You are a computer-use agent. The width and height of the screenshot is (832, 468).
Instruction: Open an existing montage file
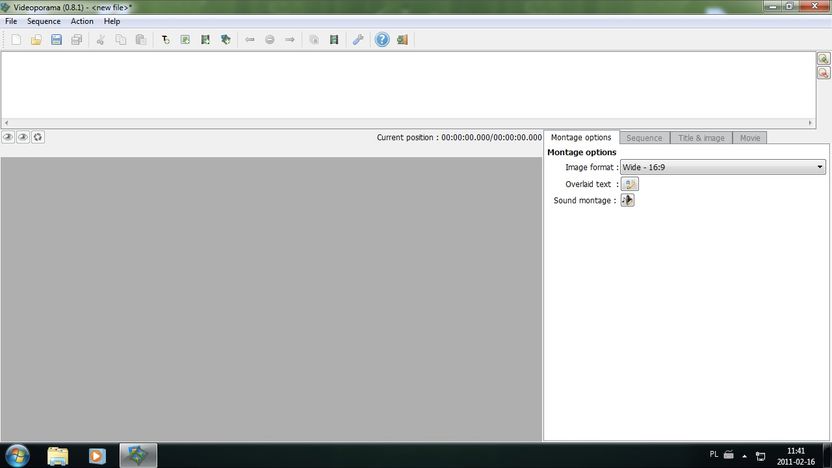[x=36, y=40]
